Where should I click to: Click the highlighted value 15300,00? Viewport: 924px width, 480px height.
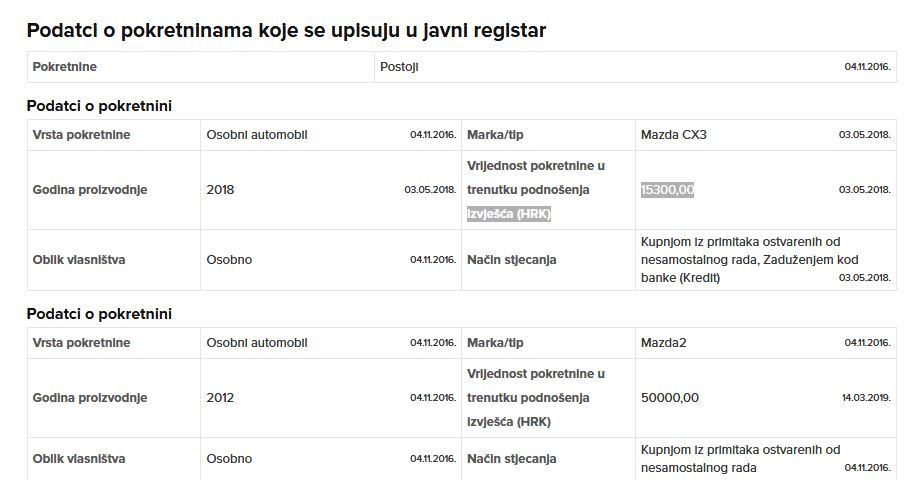point(667,190)
